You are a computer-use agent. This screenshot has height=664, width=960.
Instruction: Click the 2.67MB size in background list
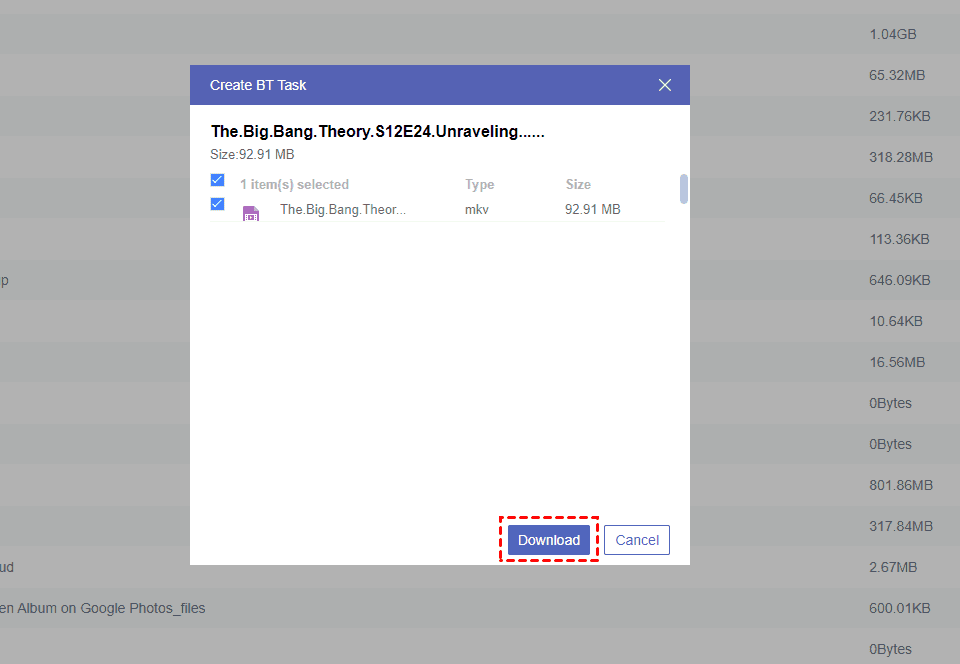[893, 567]
